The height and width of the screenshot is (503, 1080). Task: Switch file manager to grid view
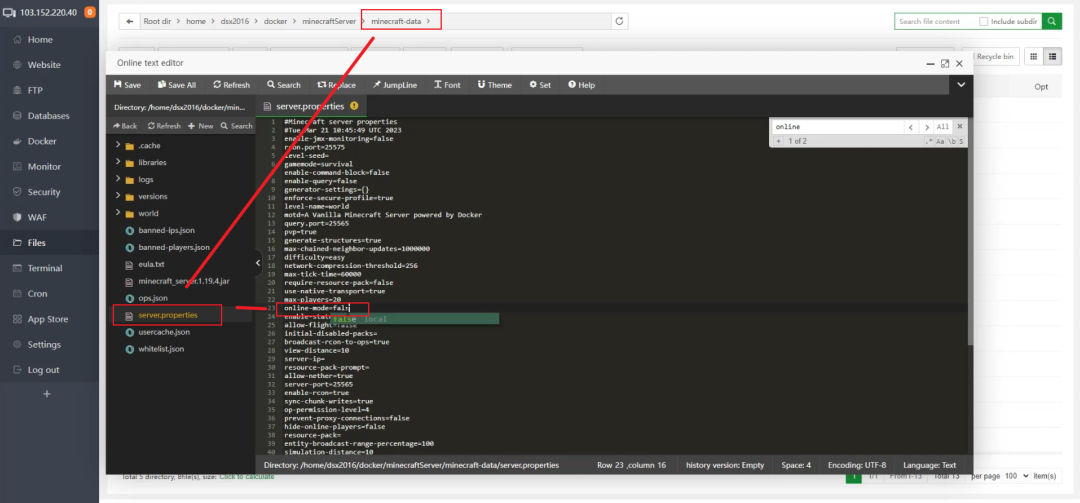tap(1032, 57)
